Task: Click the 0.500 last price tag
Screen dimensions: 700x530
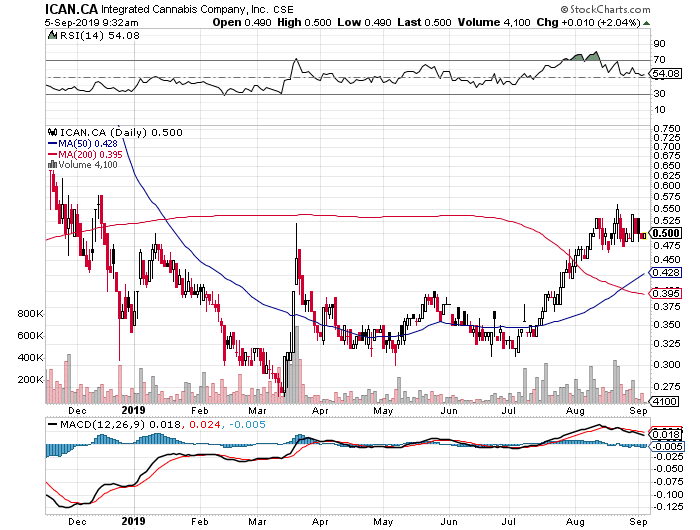Action: pos(665,233)
